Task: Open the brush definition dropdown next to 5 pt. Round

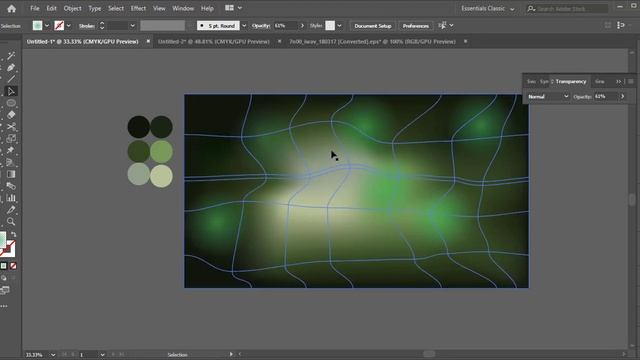Action: (244, 26)
